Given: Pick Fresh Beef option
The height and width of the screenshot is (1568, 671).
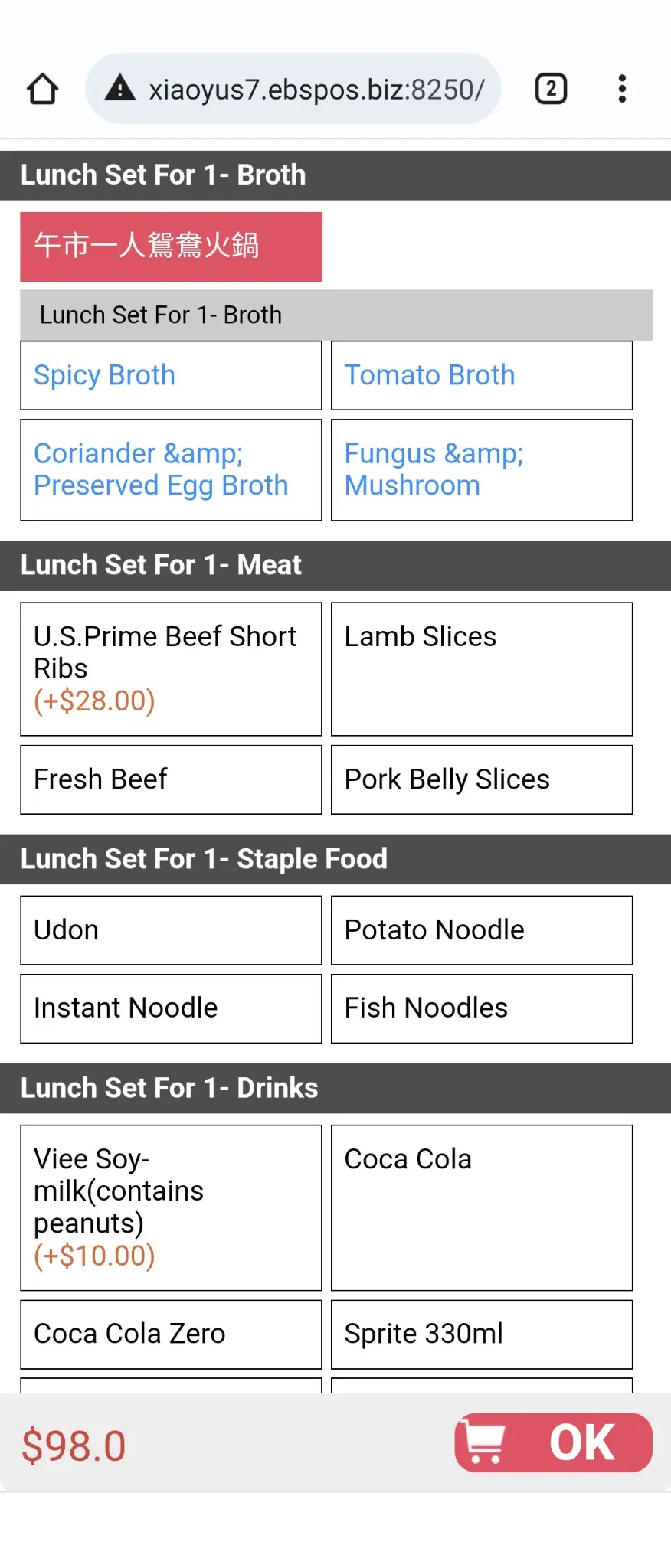Looking at the screenshot, I should point(171,779).
